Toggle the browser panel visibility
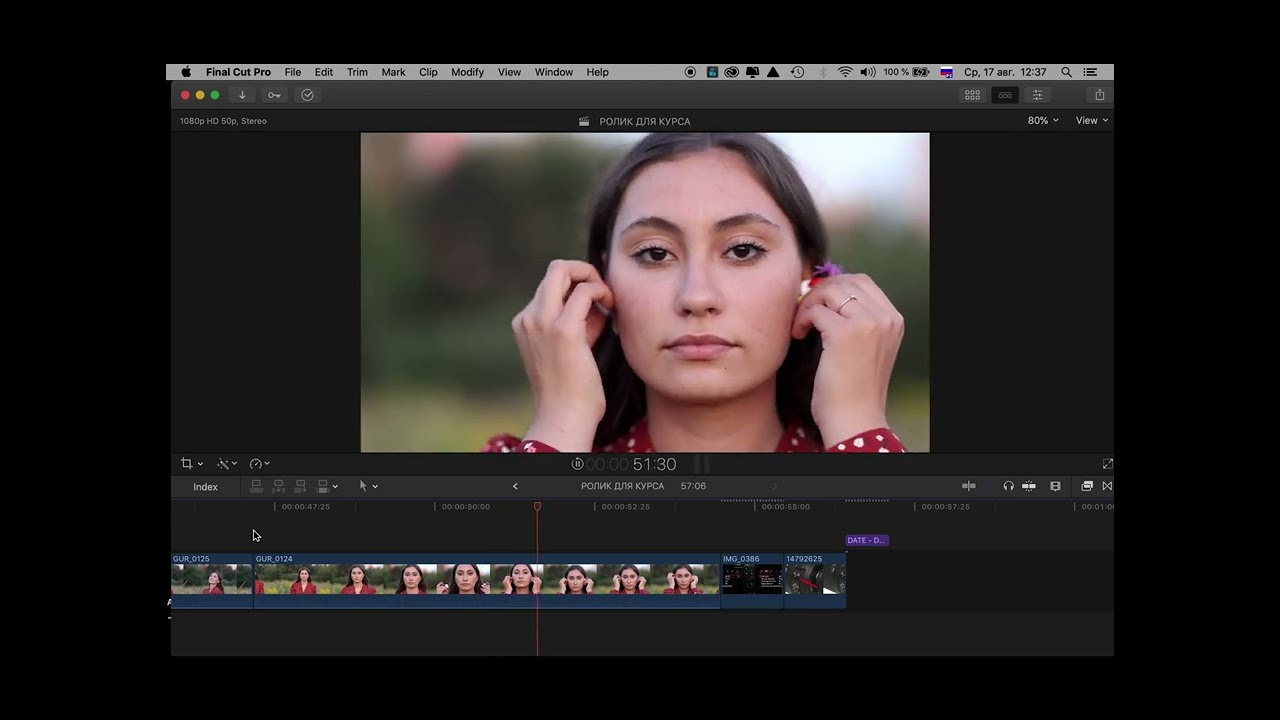The width and height of the screenshot is (1280, 720). [x=972, y=95]
